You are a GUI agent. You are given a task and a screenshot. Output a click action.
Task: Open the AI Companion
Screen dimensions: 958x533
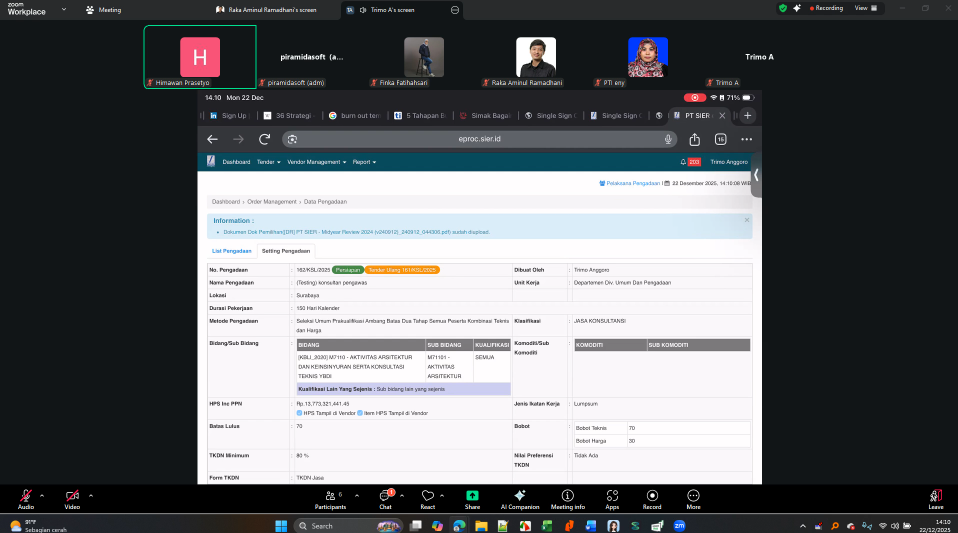pos(519,496)
